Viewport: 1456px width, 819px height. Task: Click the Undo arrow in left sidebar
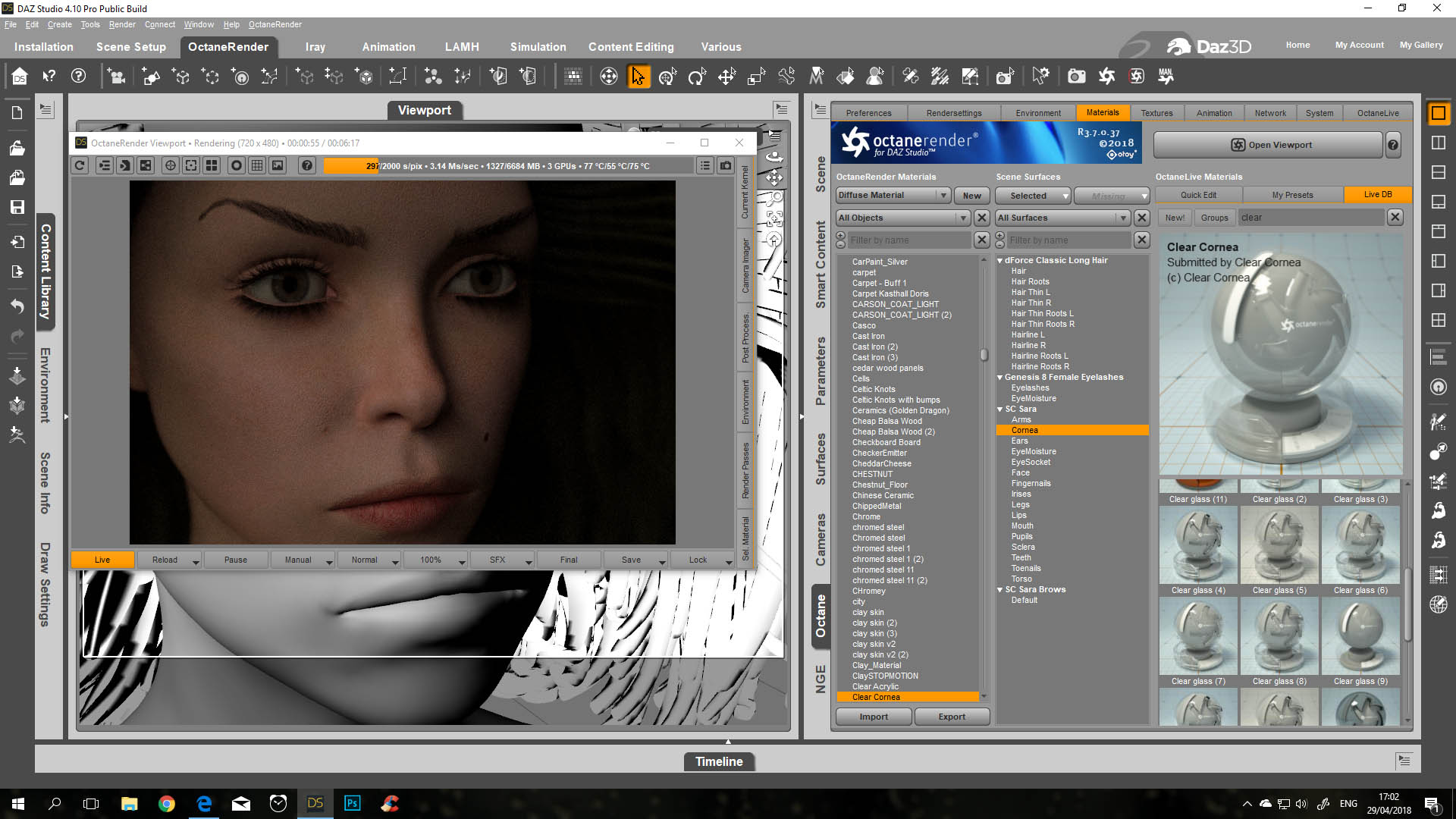(x=17, y=306)
